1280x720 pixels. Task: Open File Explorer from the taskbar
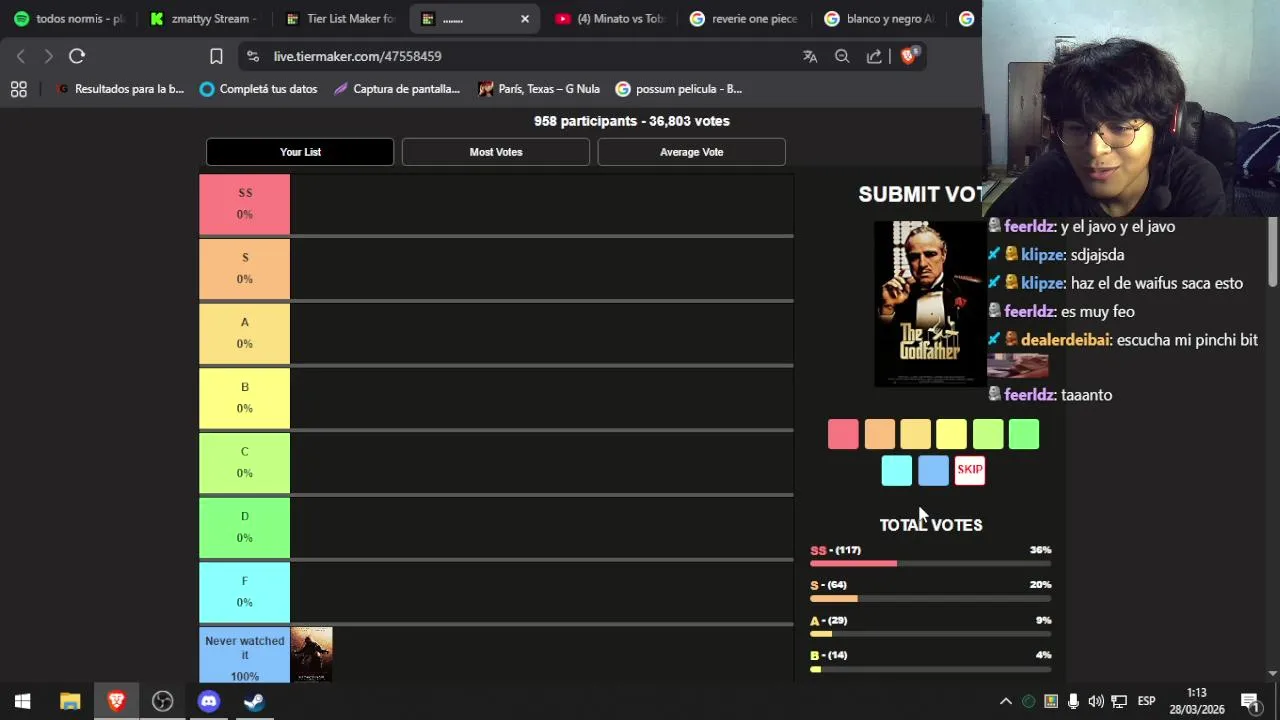click(70, 701)
